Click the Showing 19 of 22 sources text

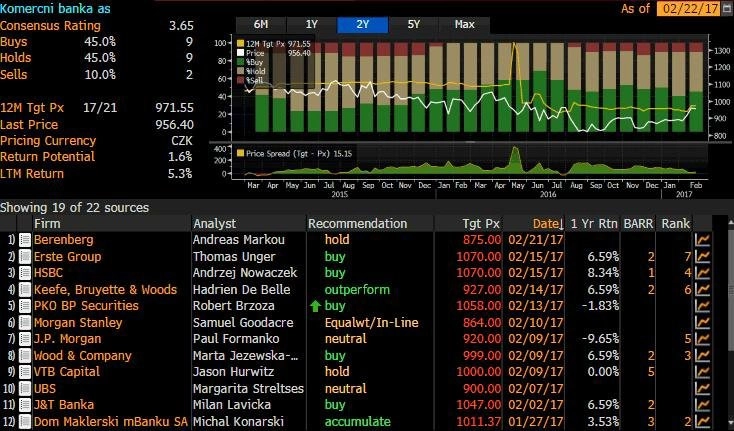74,208
